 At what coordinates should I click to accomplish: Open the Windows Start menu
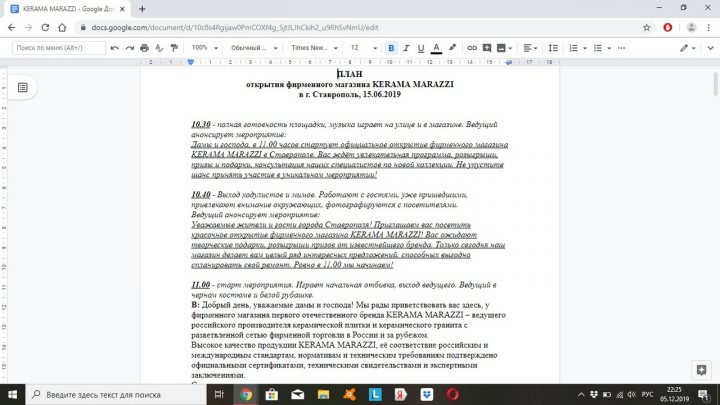(x=12, y=394)
